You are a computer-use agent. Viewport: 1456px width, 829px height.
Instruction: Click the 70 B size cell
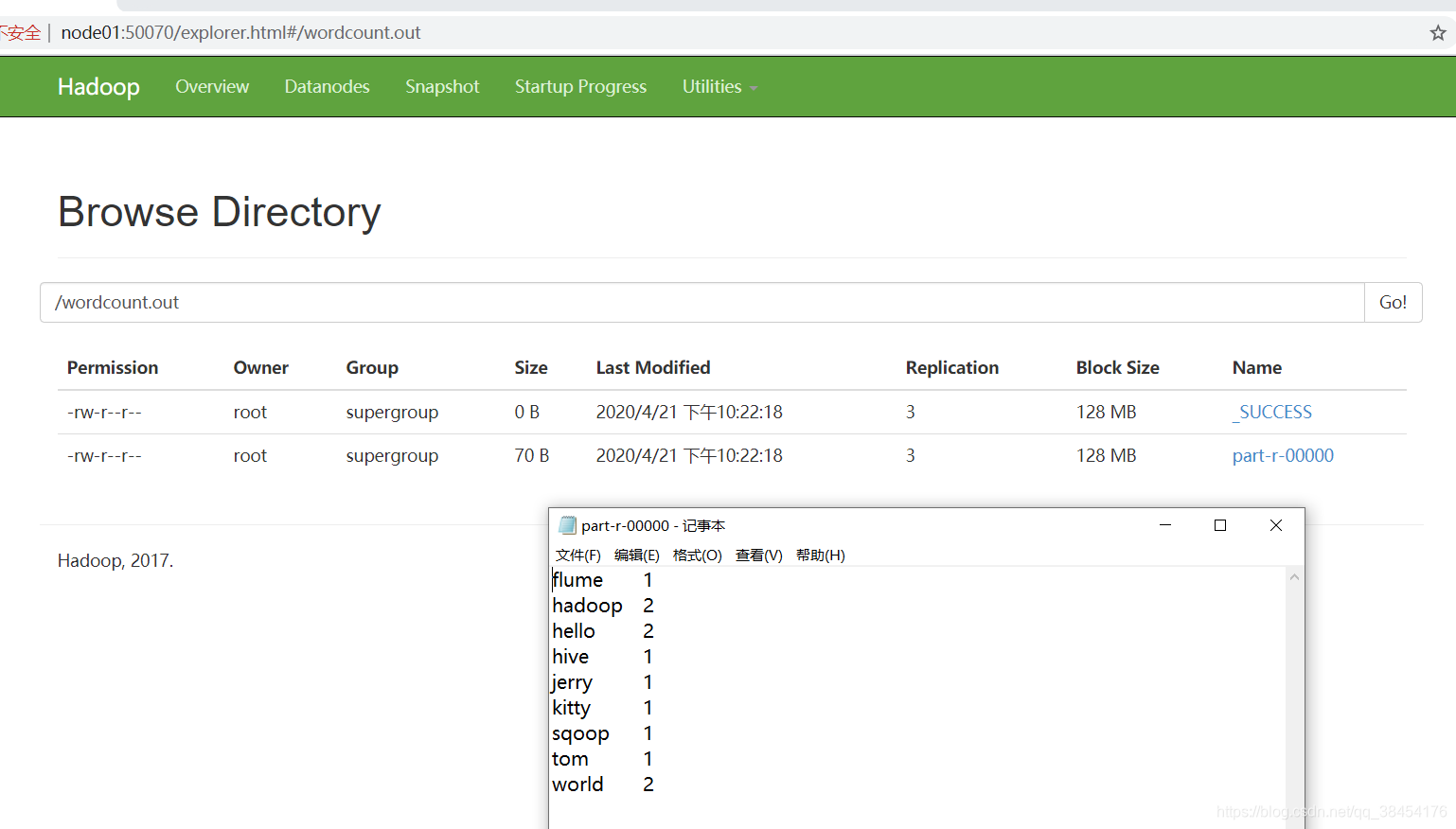[531, 455]
